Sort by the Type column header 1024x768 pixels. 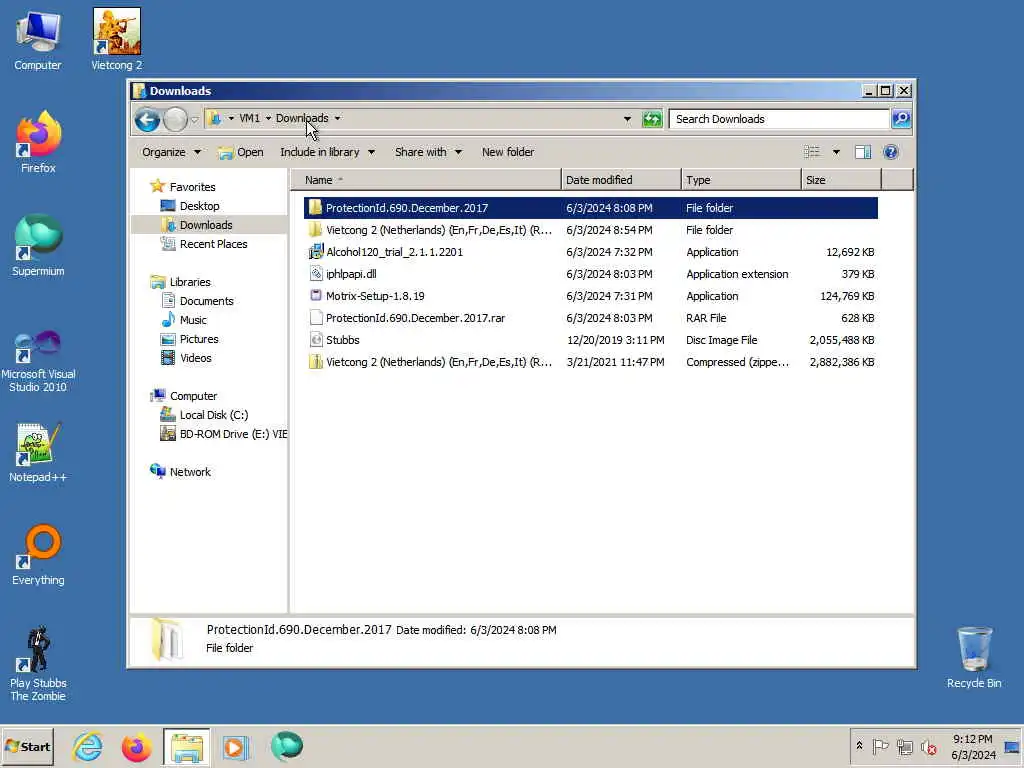[741, 180]
